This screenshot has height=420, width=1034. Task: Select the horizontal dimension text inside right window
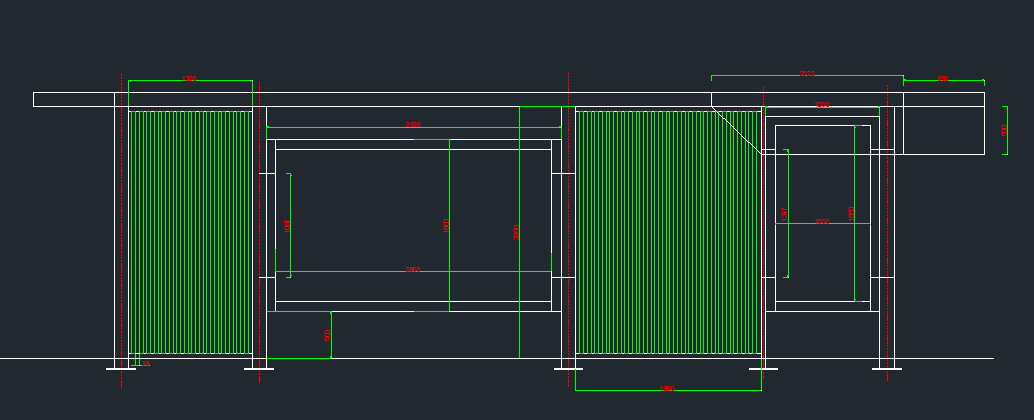[822, 222]
